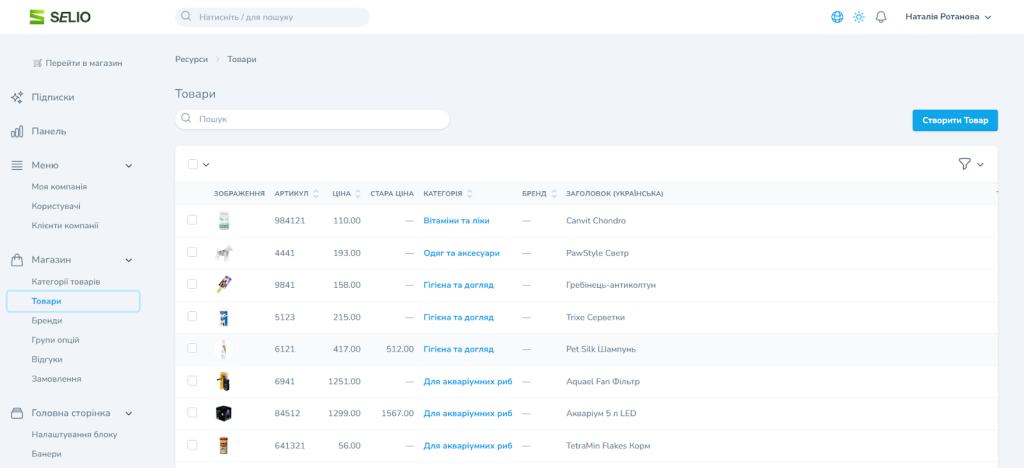Toggle the sun theme icon
Viewport: 1024px width, 468px height.
[858, 17]
